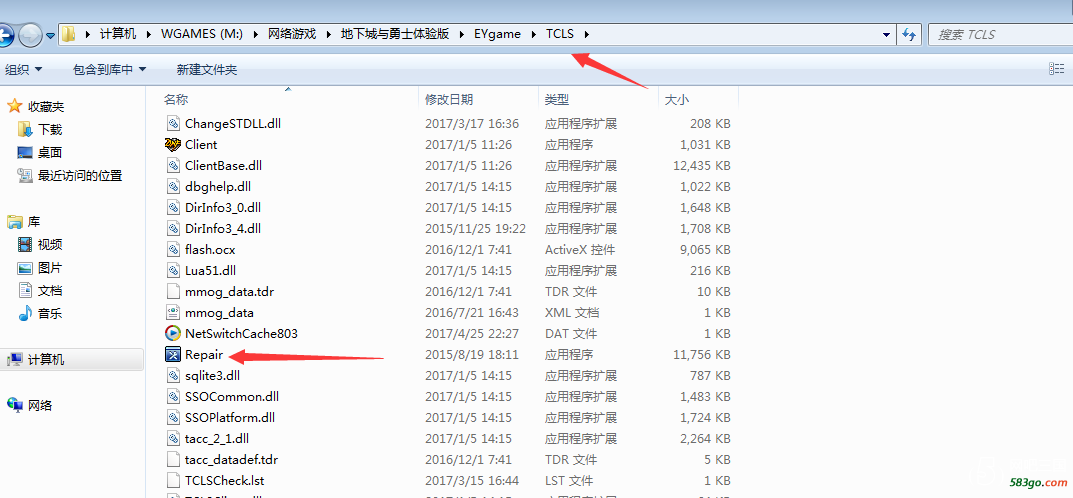This screenshot has width=1073, height=498.
Task: Open the recent pages dropdown arrow
Action: click(51, 36)
